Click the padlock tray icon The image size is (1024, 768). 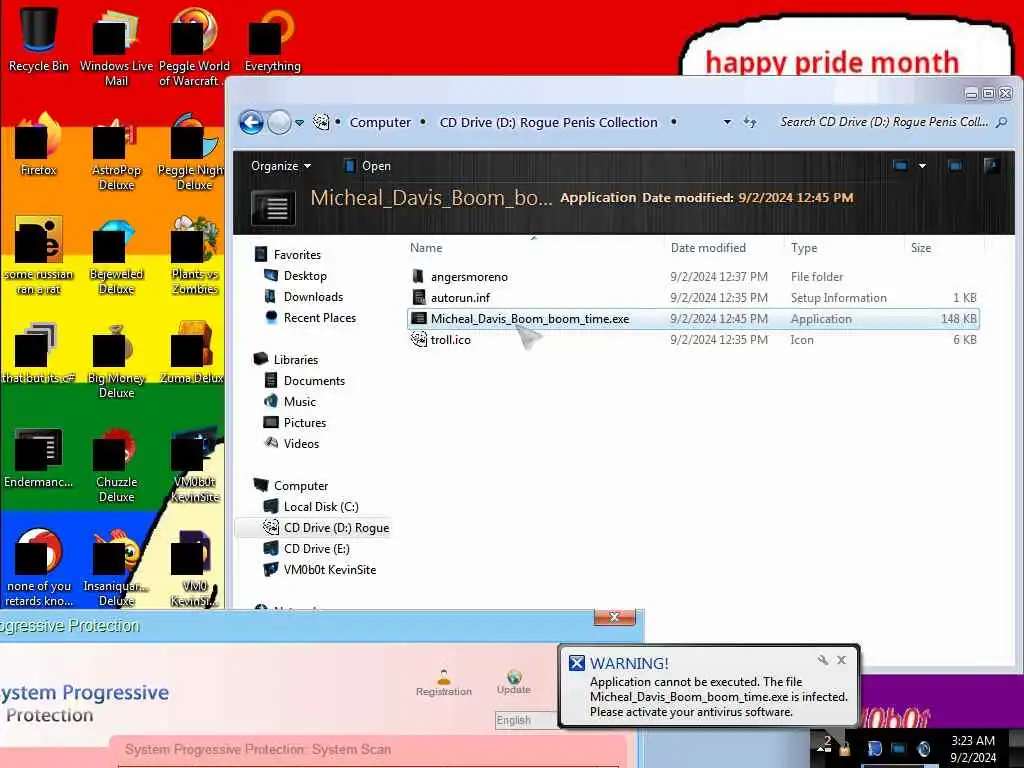[844, 748]
